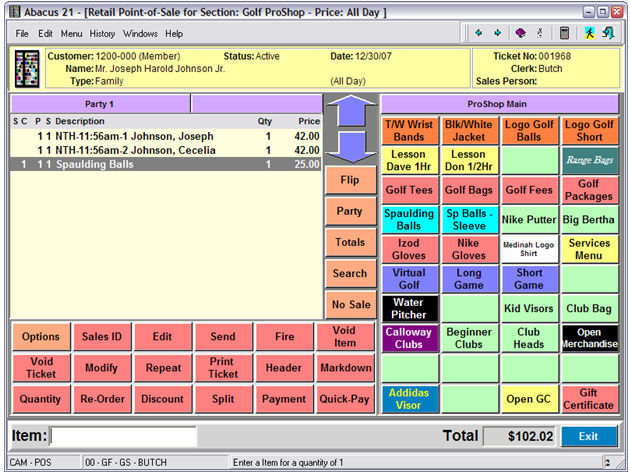Add Golf Tees to the ticket
Screen dimensions: 630x473
409,190
